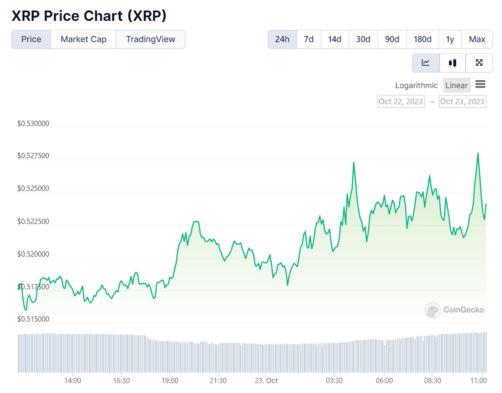Click the 14:00 time label
502x393 pixels.
[x=73, y=380]
